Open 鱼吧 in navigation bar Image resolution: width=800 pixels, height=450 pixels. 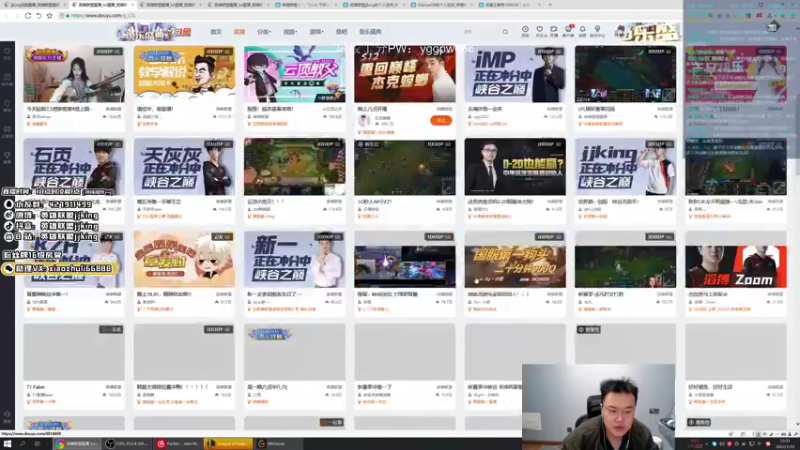pyautogui.click(x=341, y=32)
